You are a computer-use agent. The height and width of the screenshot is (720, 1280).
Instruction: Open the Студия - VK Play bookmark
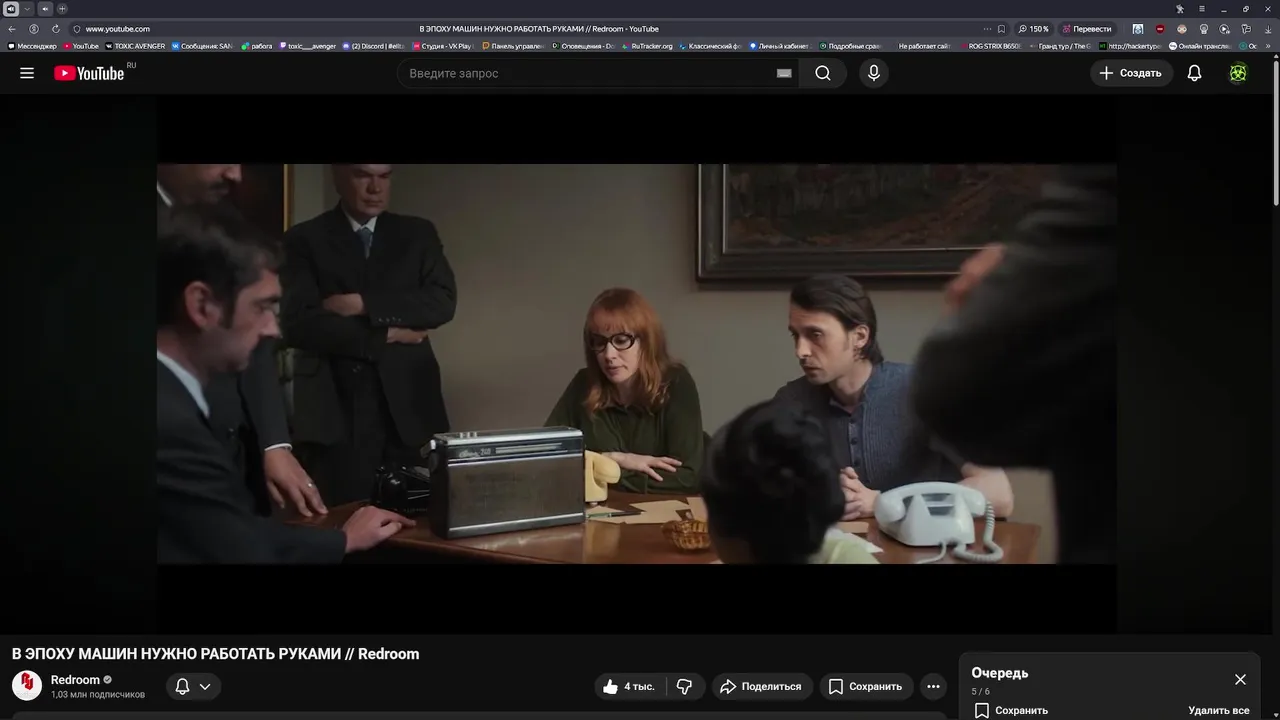[442, 46]
